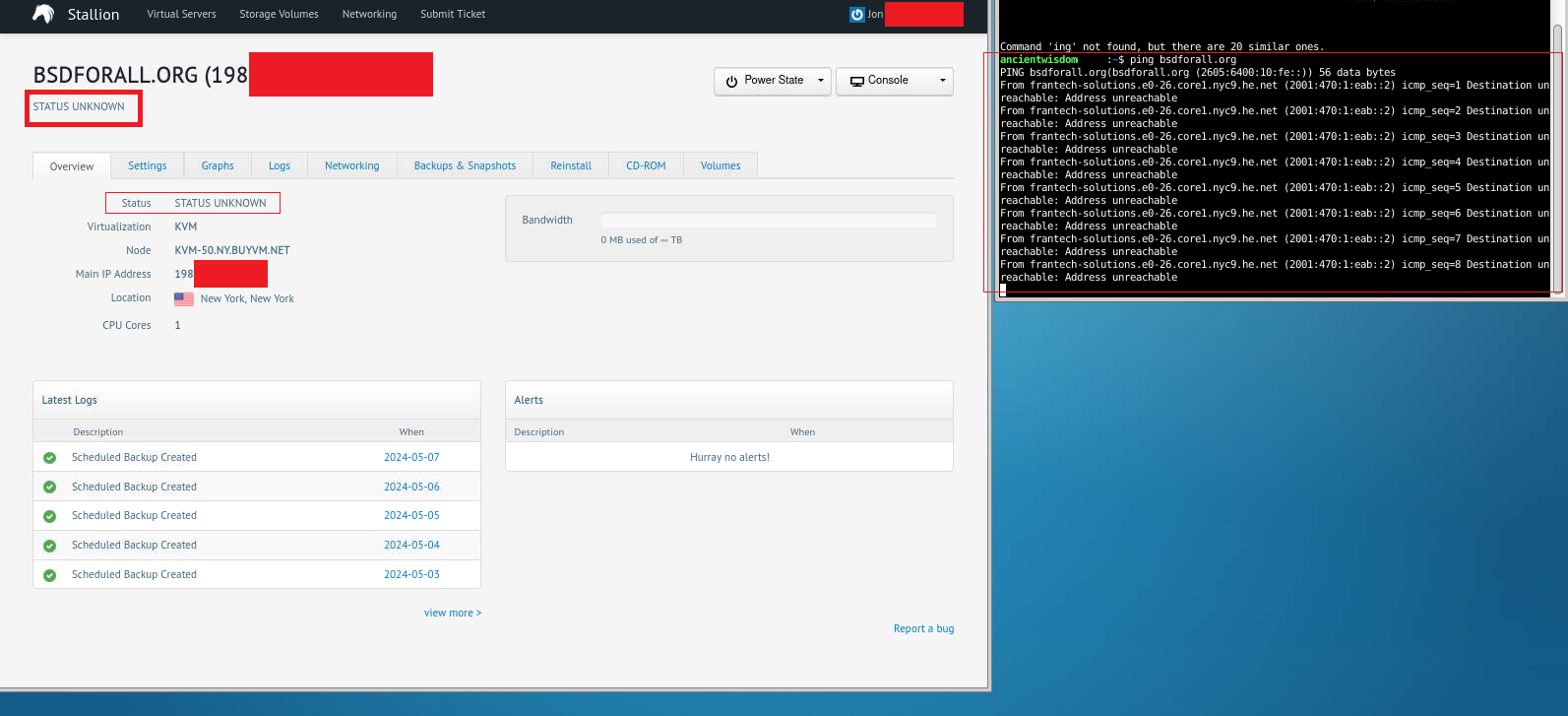Click the Stallion horse logo icon

click(x=43, y=14)
